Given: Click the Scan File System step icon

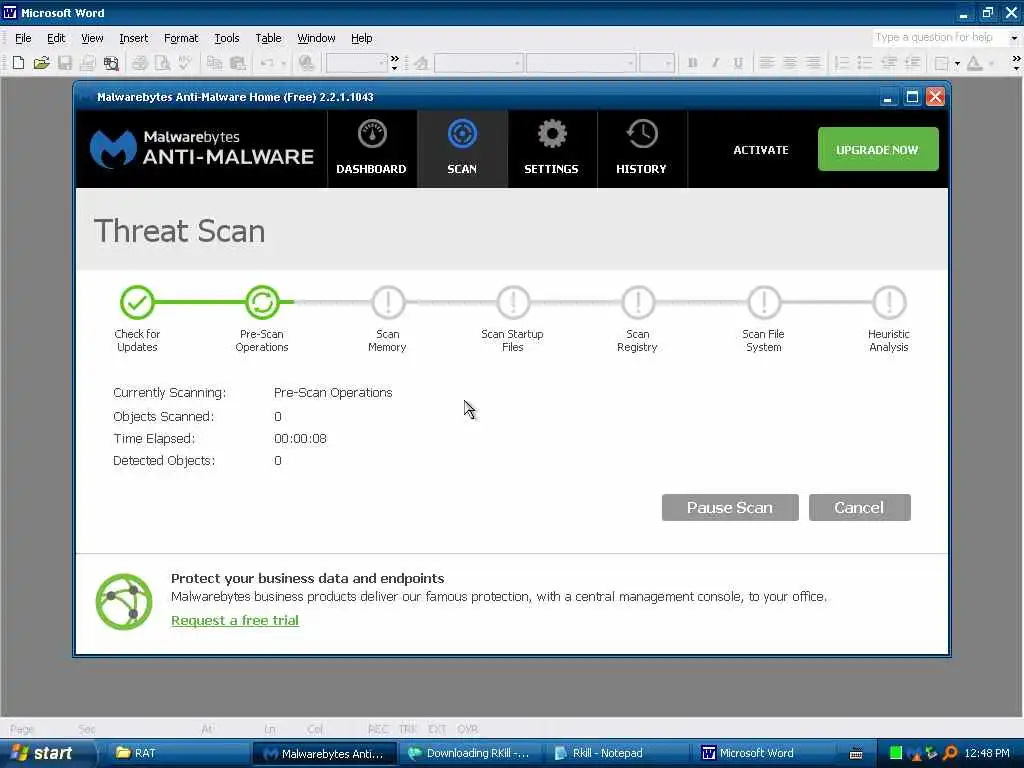Looking at the screenshot, I should (763, 302).
